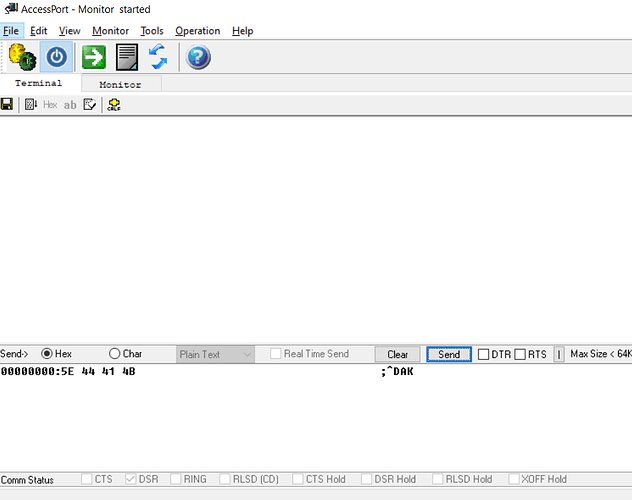The height and width of the screenshot is (500, 632).
Task: Click the AccessPort title bar app icon
Action: 11,8
